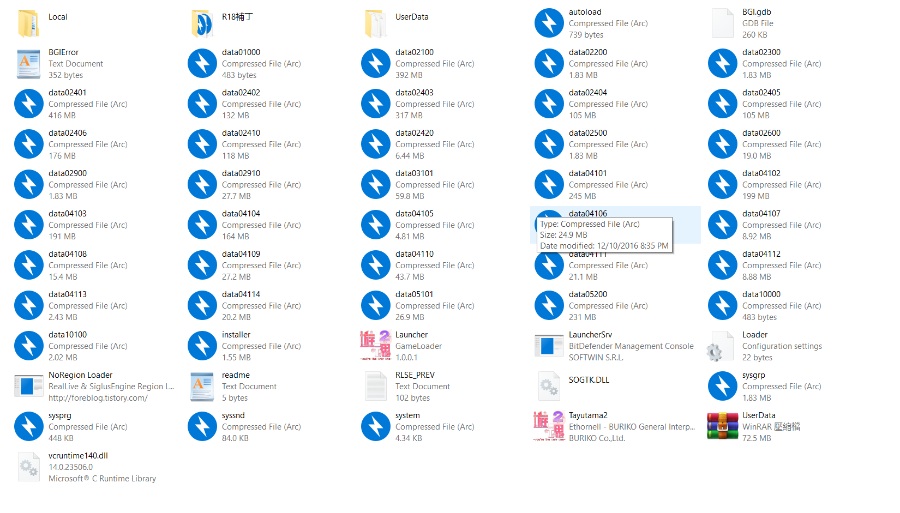
Task: Select the file name data04113
Action: [68, 294]
